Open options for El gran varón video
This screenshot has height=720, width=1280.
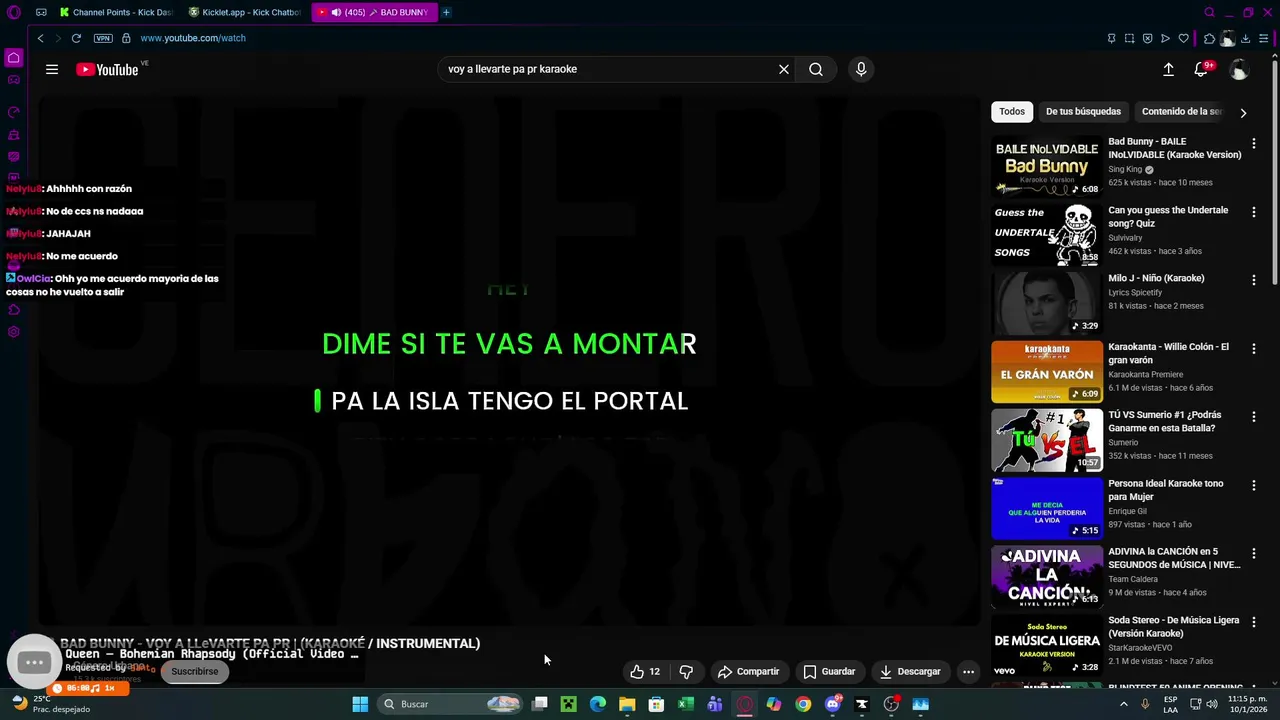click(1253, 349)
